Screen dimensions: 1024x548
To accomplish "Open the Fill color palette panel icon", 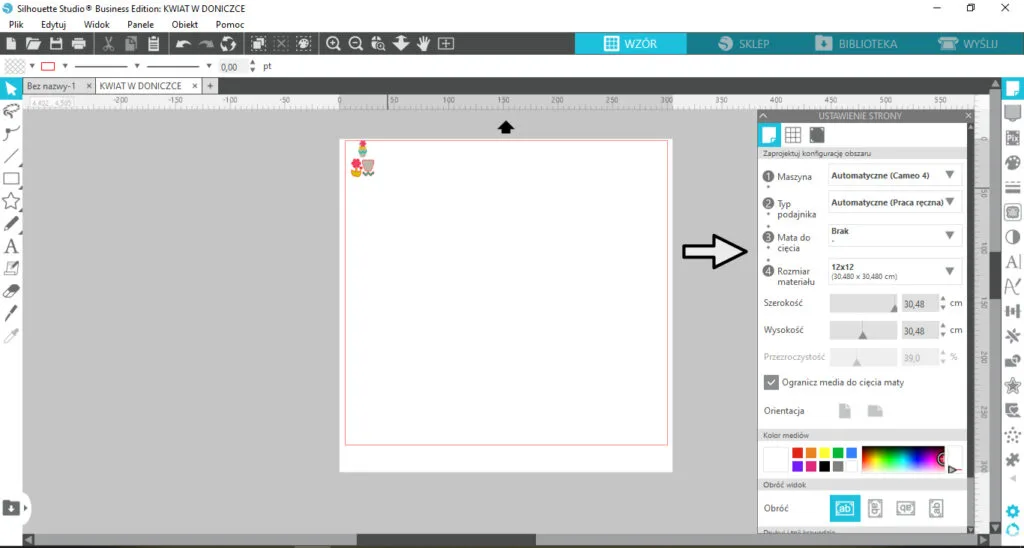I will [x=1013, y=162].
